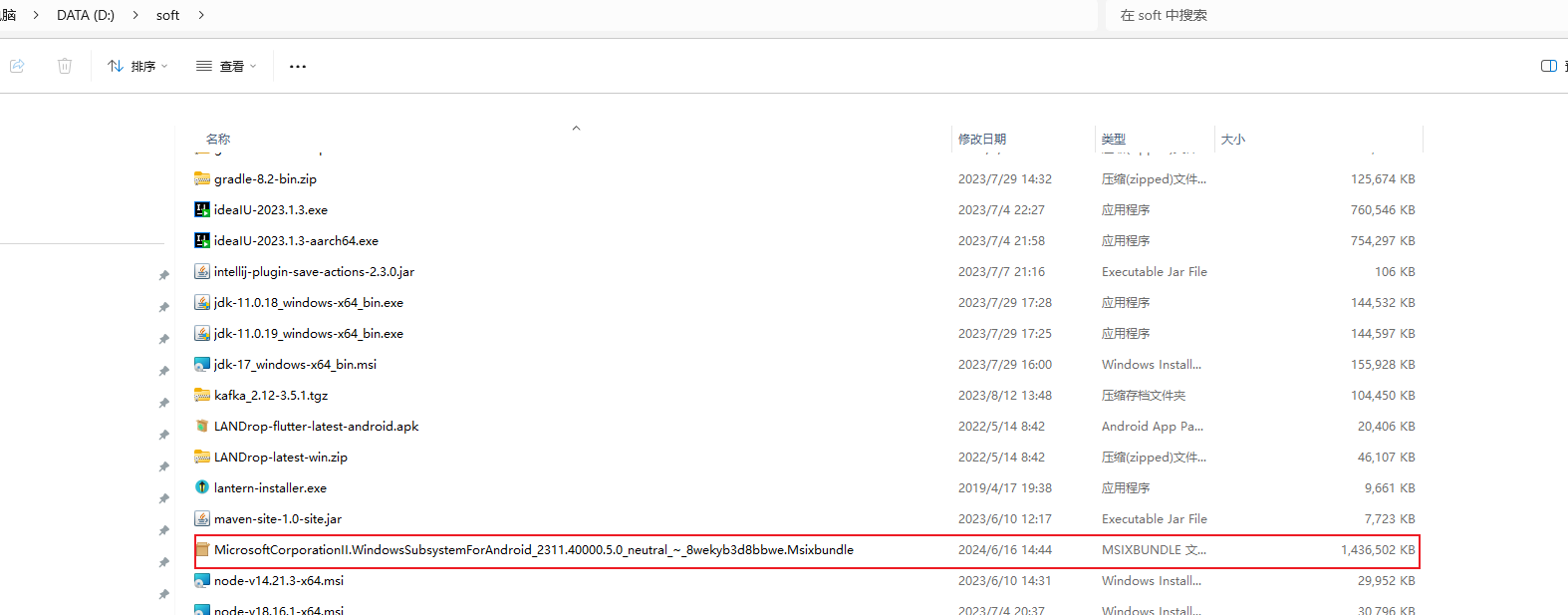Select the WindowsSubsystemForAndroid Msixbundle file name
The height and width of the screenshot is (615, 1568).
534,549
